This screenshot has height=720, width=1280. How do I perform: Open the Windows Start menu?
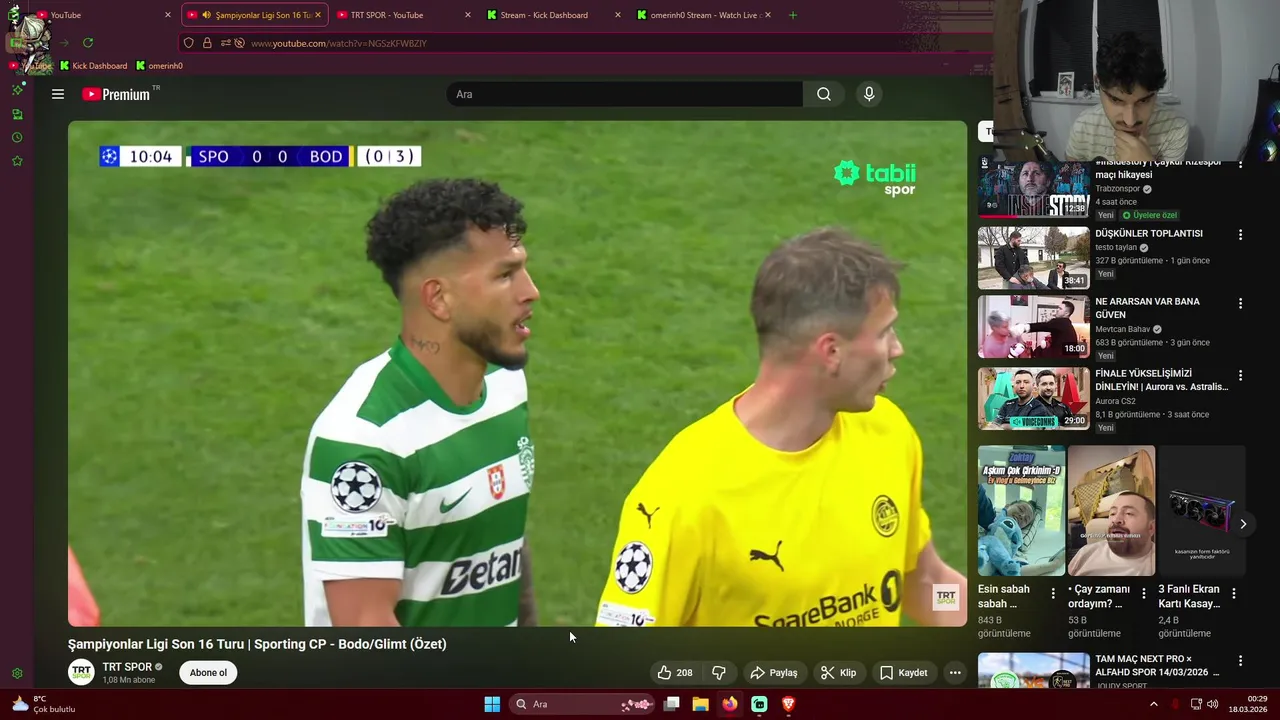492,704
